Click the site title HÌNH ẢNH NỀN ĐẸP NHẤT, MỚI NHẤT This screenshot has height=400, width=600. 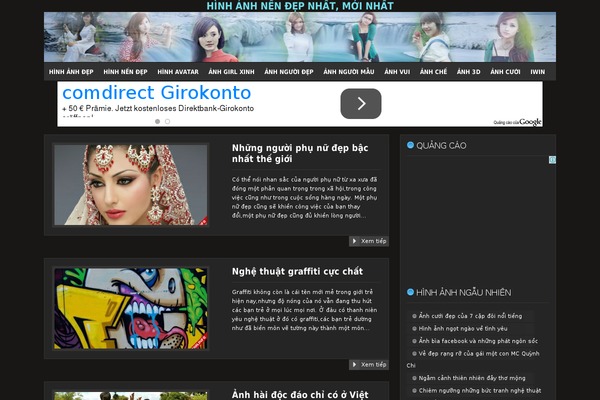(300, 6)
